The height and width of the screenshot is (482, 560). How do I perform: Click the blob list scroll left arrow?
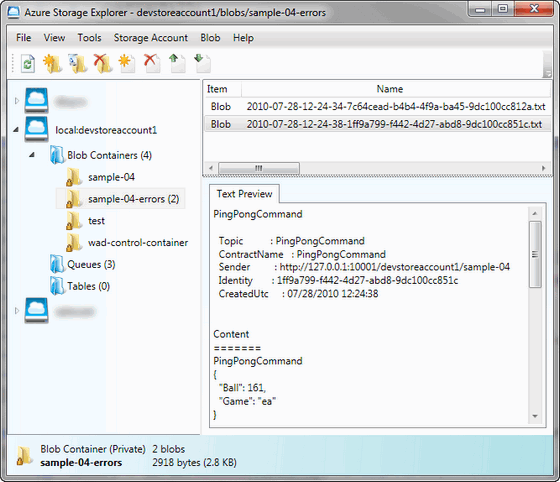coord(211,168)
